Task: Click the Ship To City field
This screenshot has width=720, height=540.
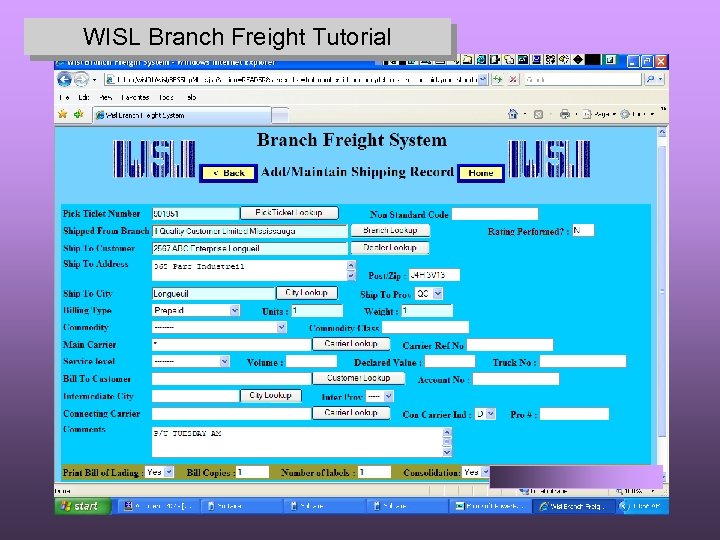Action: coord(214,293)
